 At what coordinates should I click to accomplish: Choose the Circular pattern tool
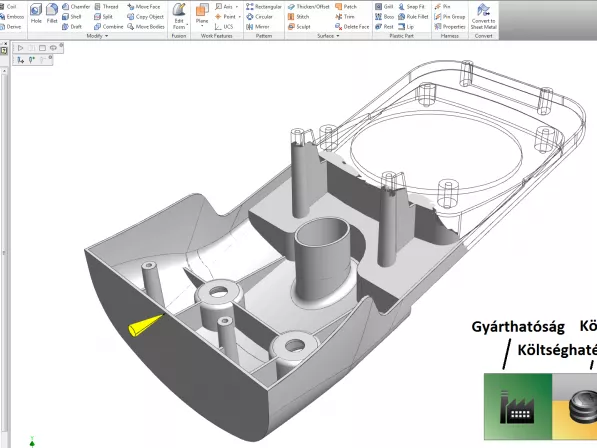(259, 17)
